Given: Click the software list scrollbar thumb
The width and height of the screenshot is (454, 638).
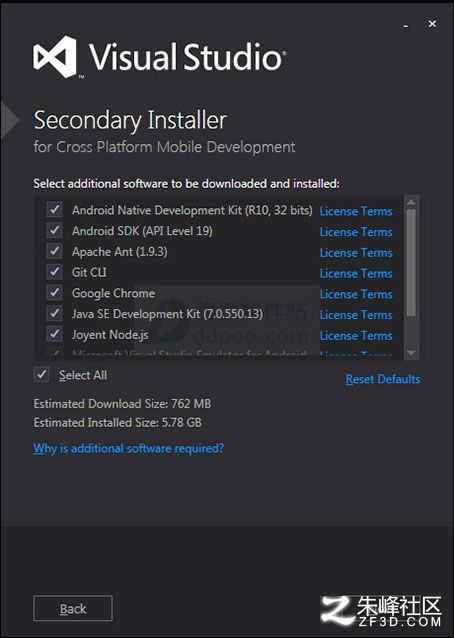Looking at the screenshot, I should click(411, 263).
